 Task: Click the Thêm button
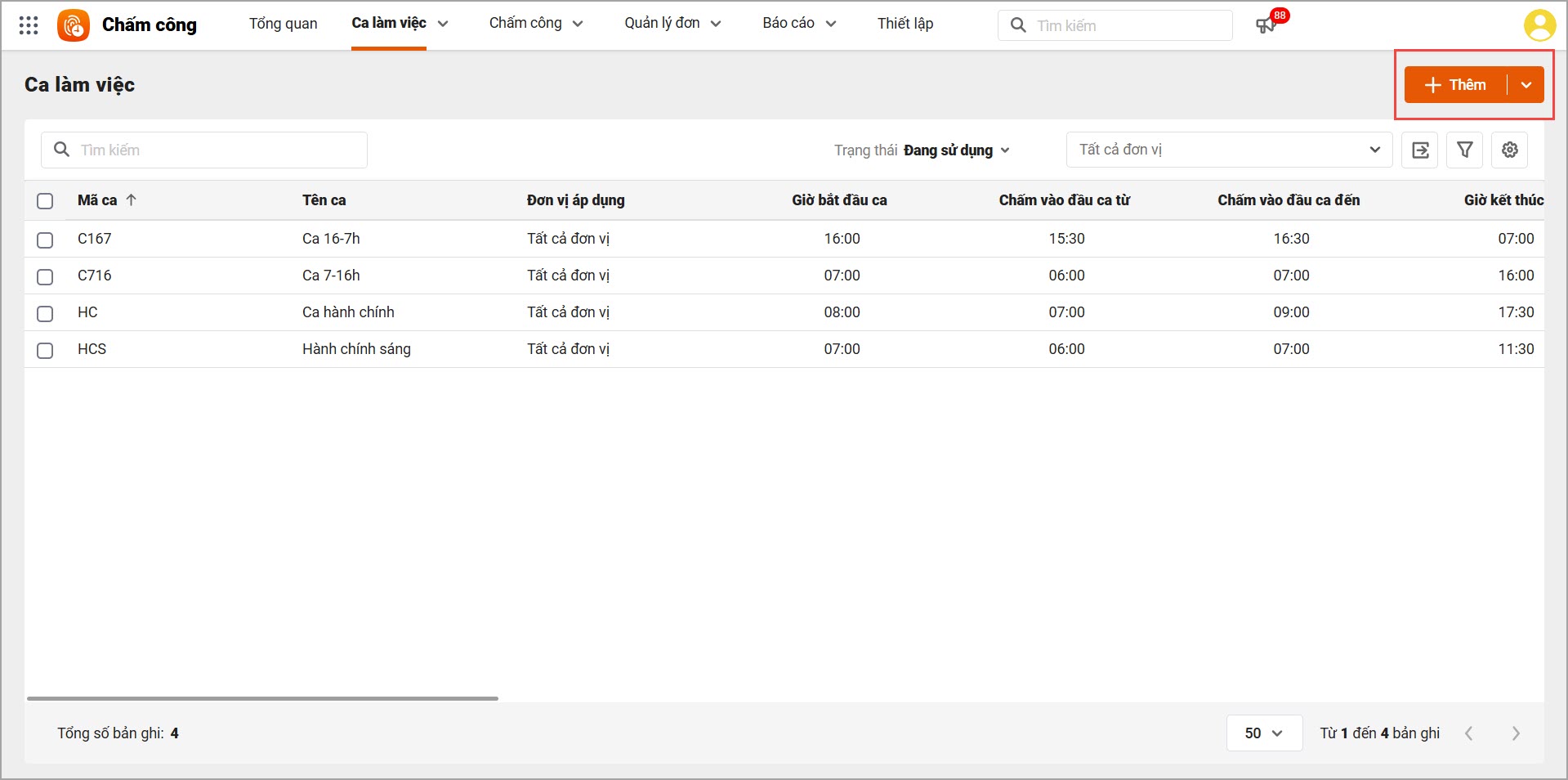click(1455, 85)
